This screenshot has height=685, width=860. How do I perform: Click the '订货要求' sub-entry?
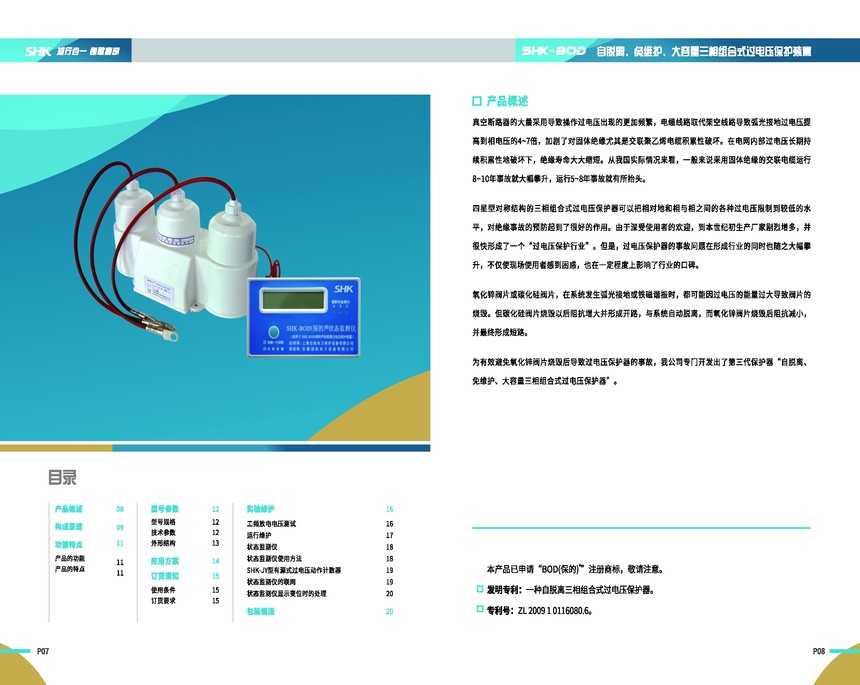pyautogui.click(x=163, y=601)
